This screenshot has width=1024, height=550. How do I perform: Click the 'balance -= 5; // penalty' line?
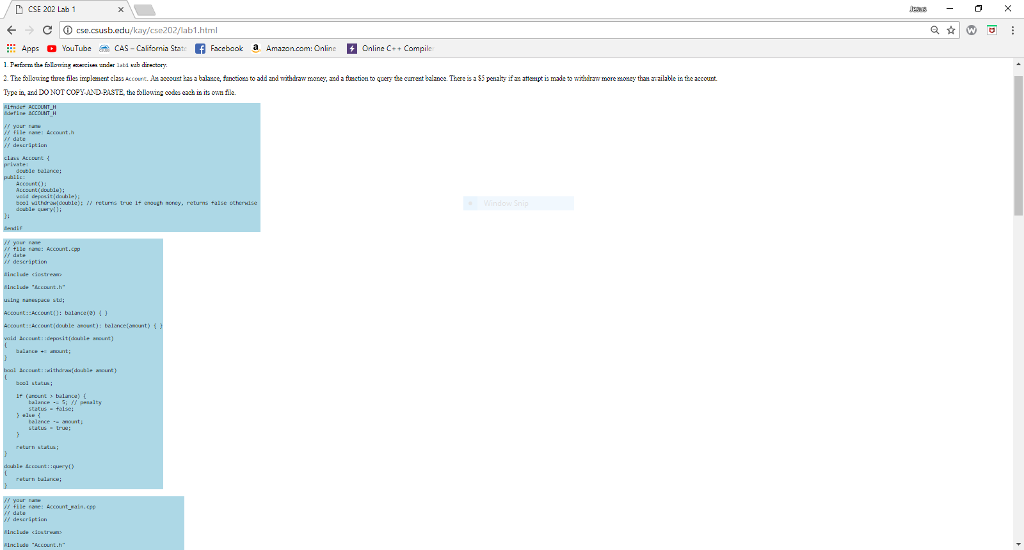[65, 402]
